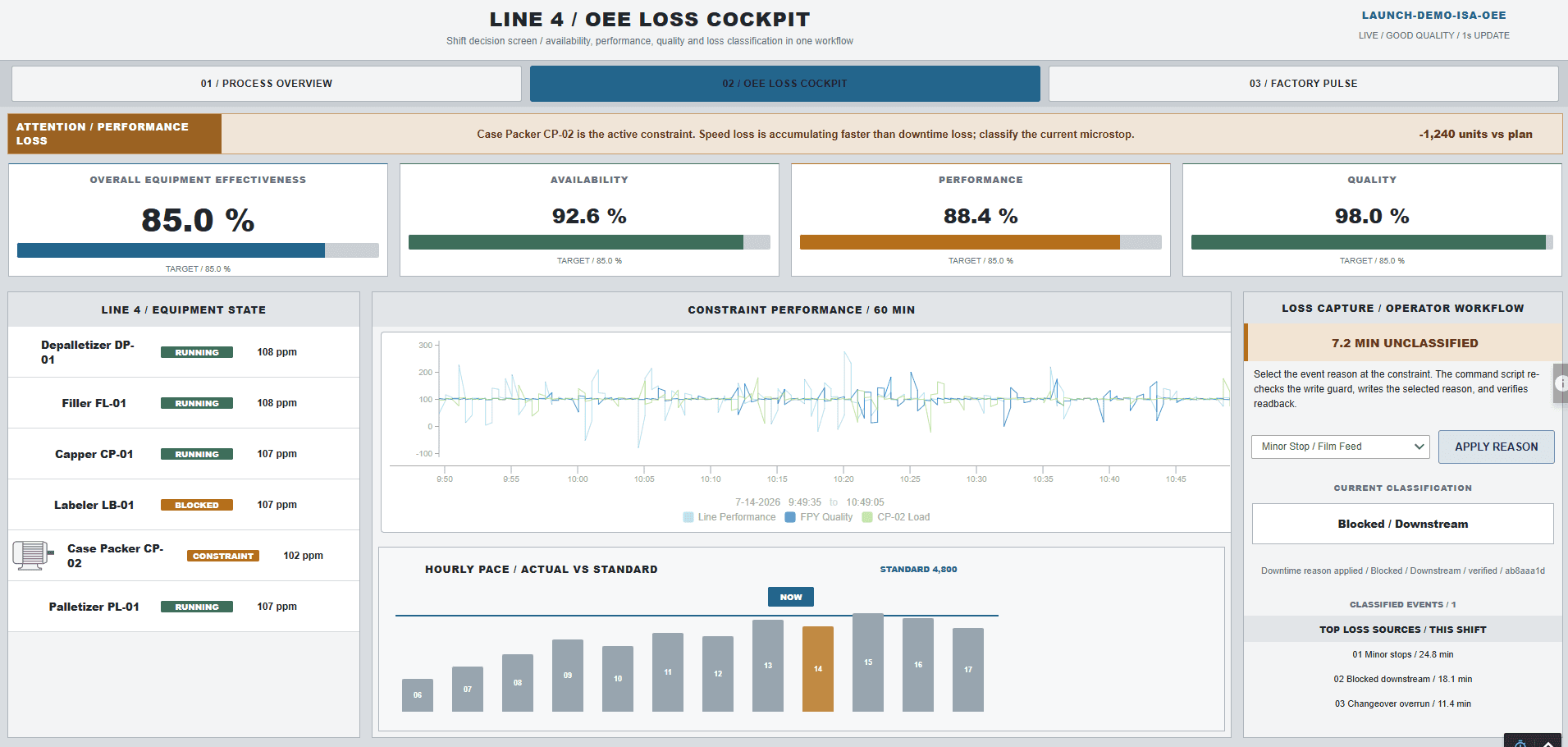The height and width of the screenshot is (747, 1568).
Task: Click the dropdown arrow in the reason selector
Action: [1419, 447]
